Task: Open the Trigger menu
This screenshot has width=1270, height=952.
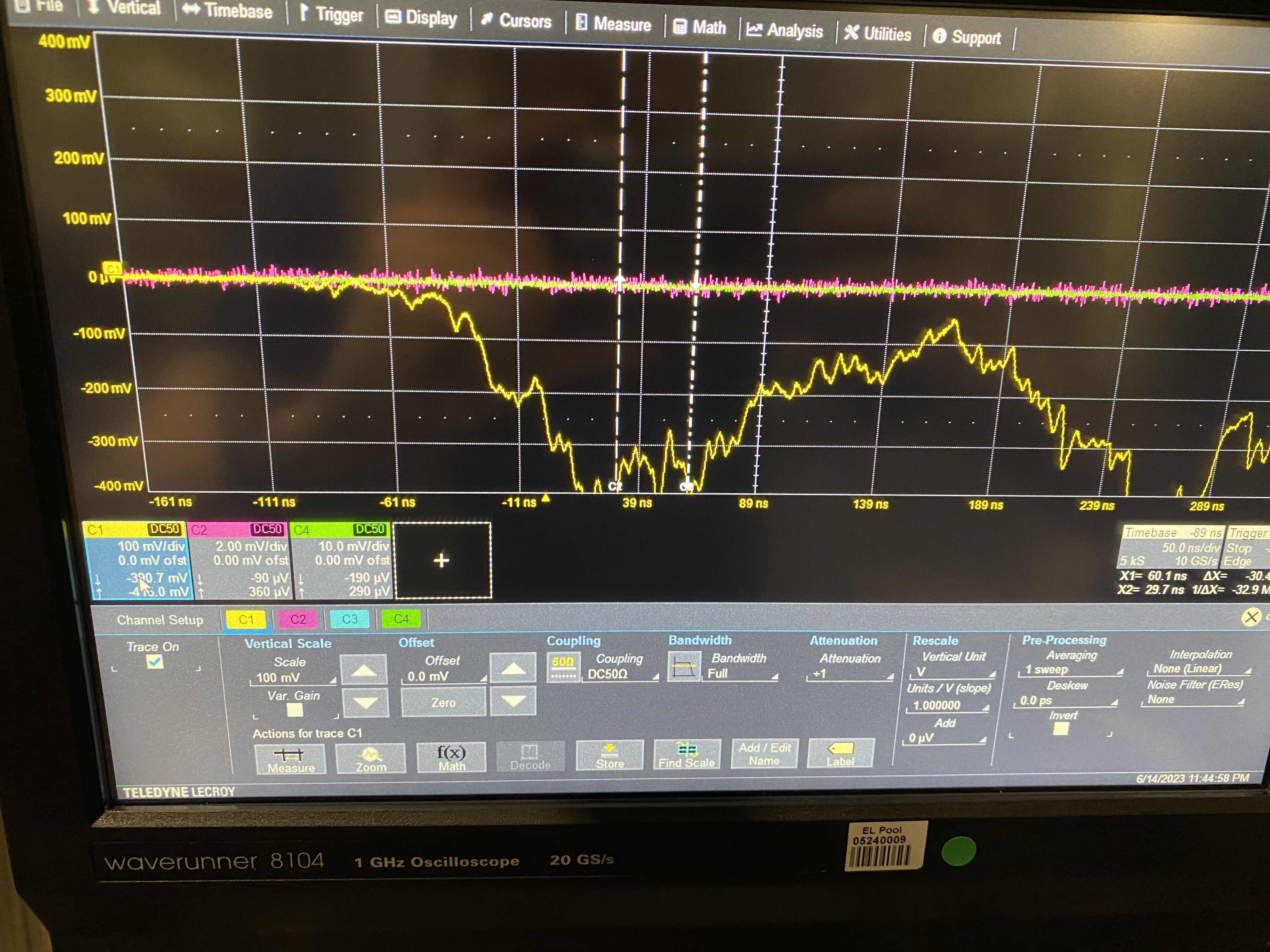Action: click(x=331, y=14)
